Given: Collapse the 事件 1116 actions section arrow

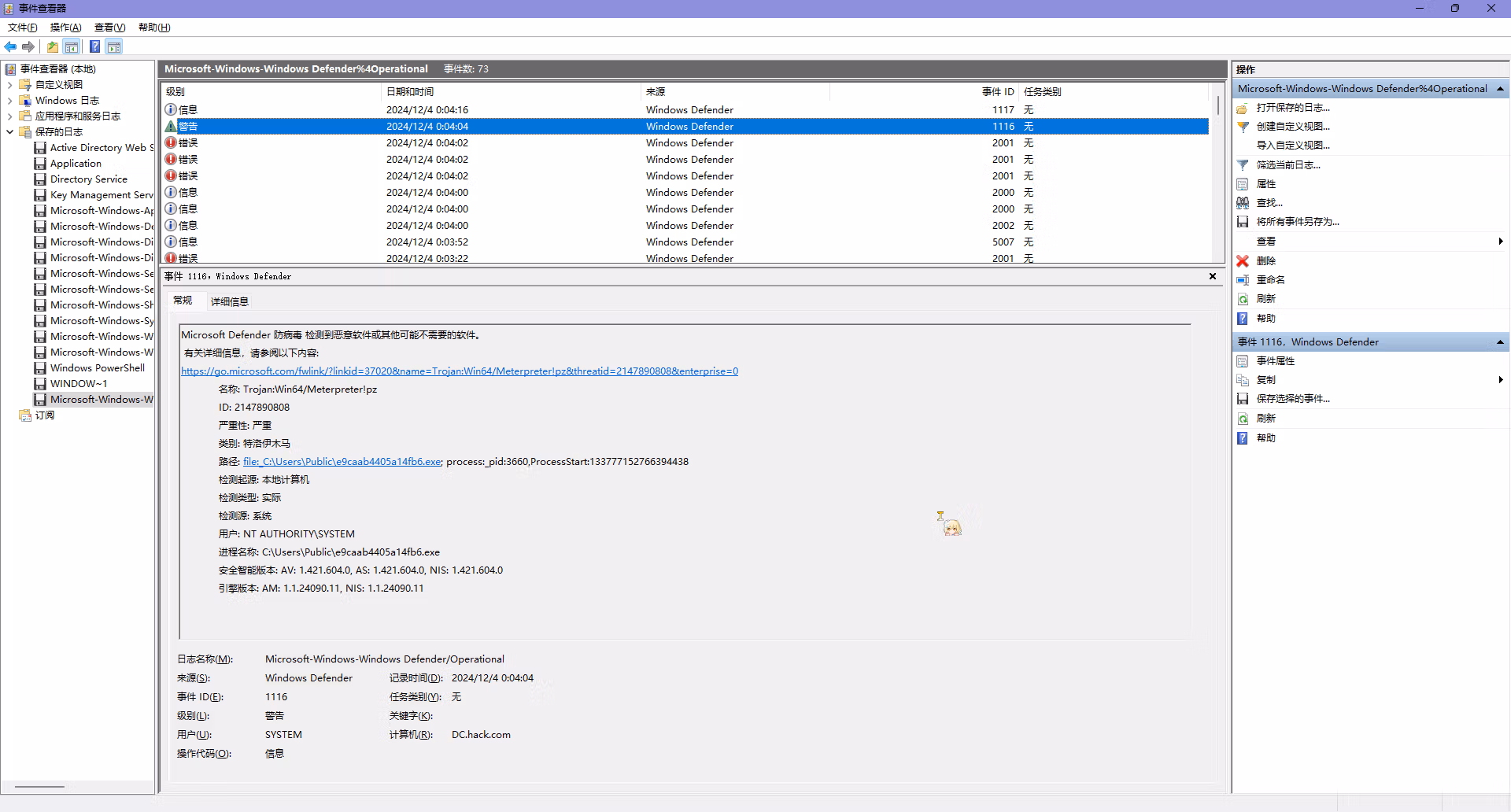Looking at the screenshot, I should point(1500,342).
